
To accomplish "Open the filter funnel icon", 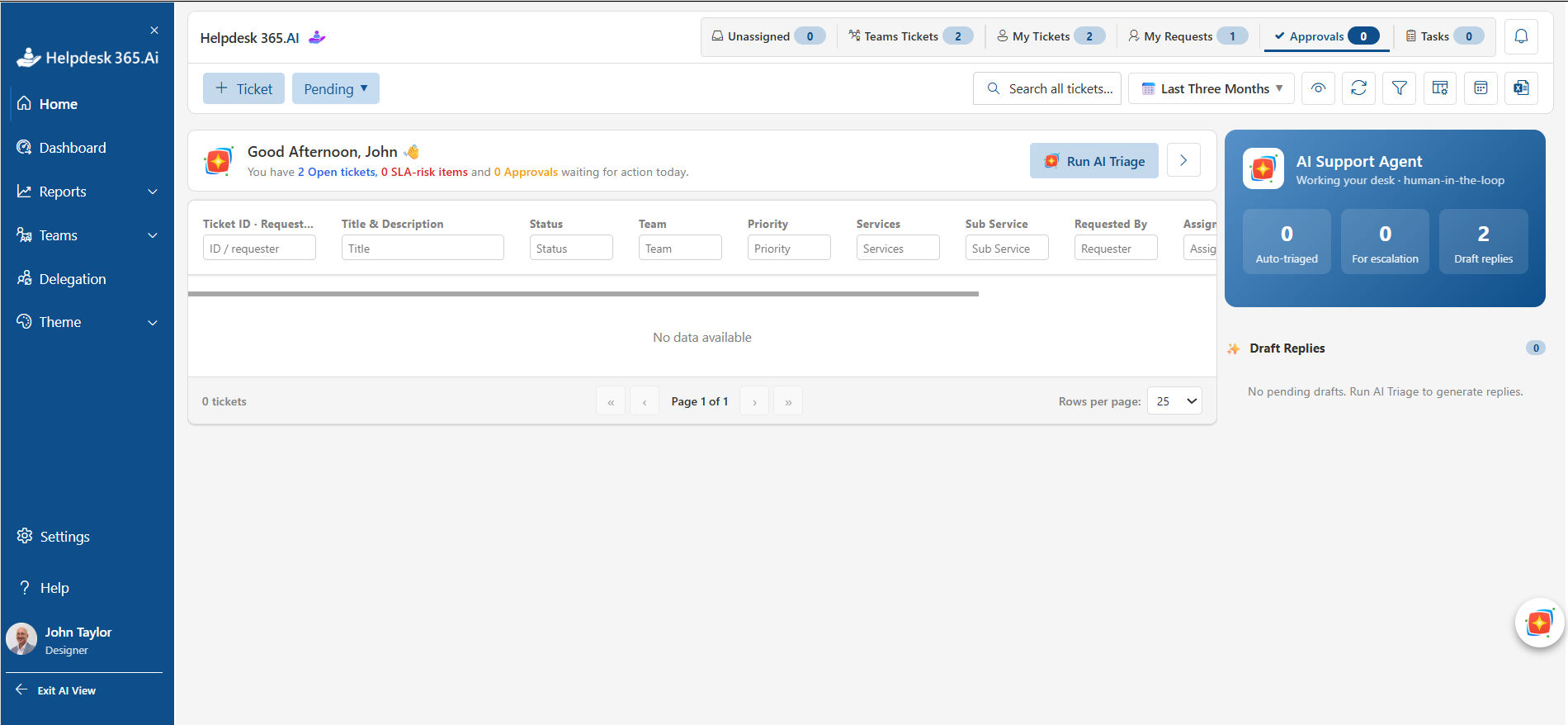I will click(x=1400, y=88).
